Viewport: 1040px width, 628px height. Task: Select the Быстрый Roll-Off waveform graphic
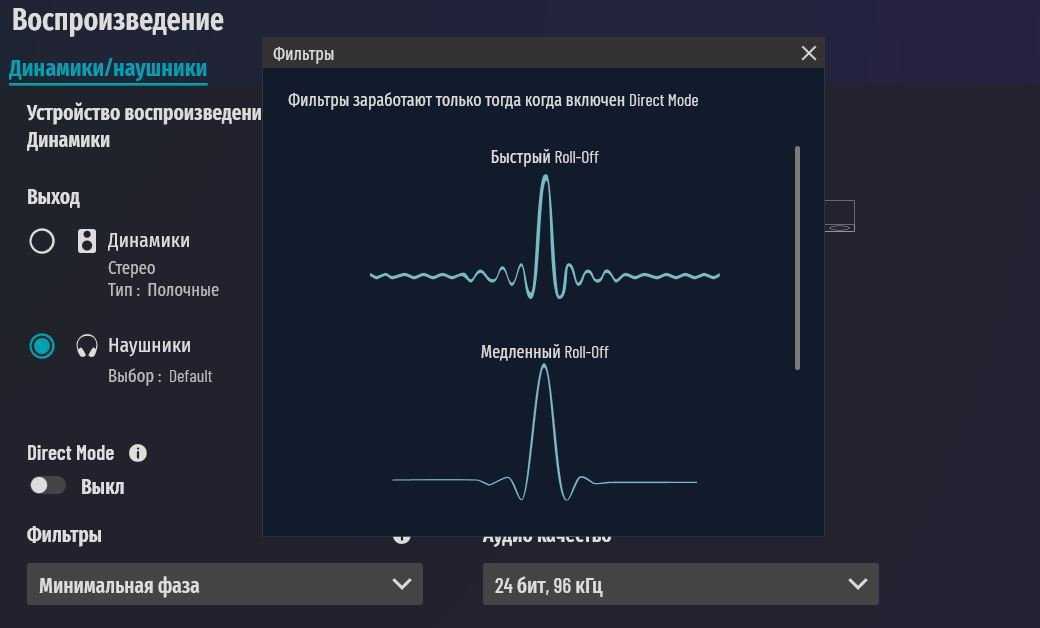(x=544, y=240)
